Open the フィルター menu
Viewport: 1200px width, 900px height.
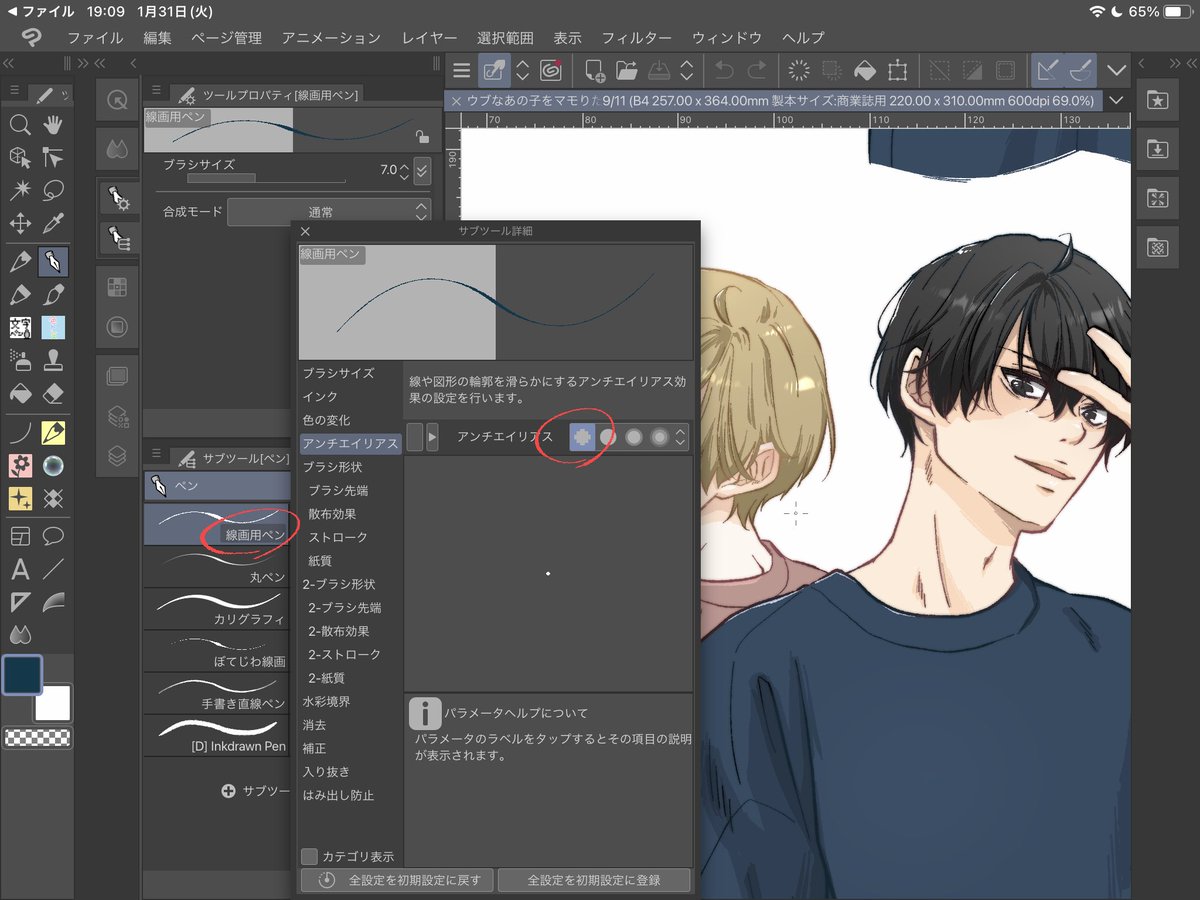point(636,38)
